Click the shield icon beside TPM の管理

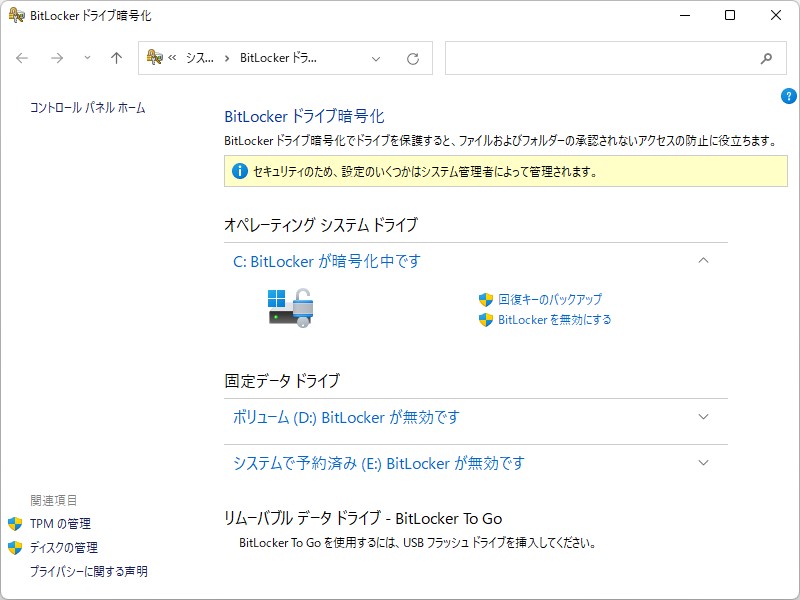click(14, 522)
